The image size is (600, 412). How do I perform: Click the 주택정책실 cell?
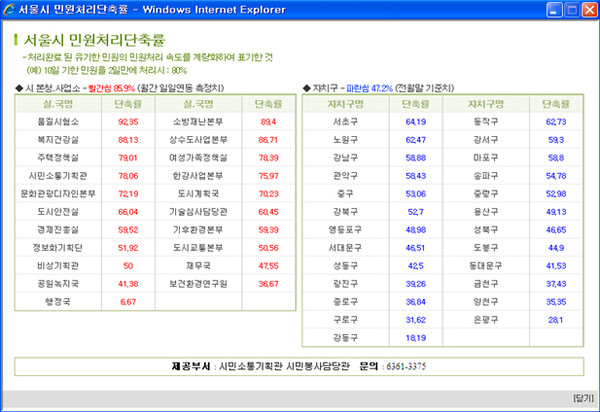coord(58,158)
